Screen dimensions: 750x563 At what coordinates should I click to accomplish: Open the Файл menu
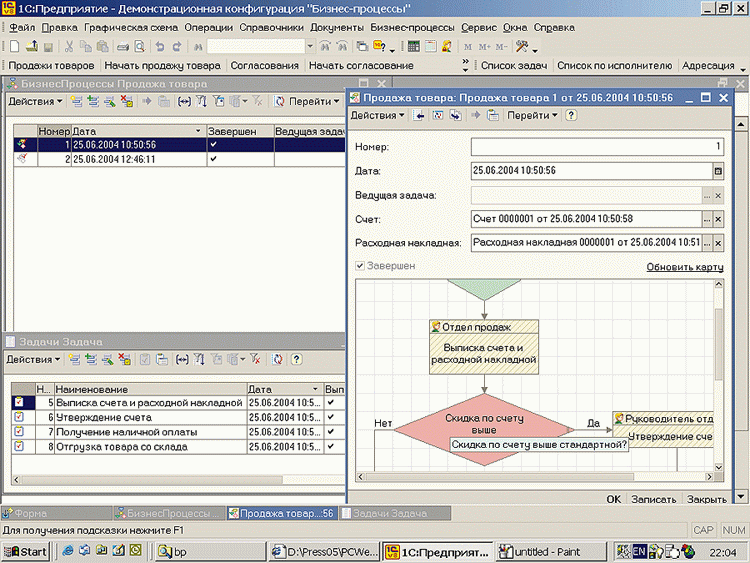pos(22,27)
